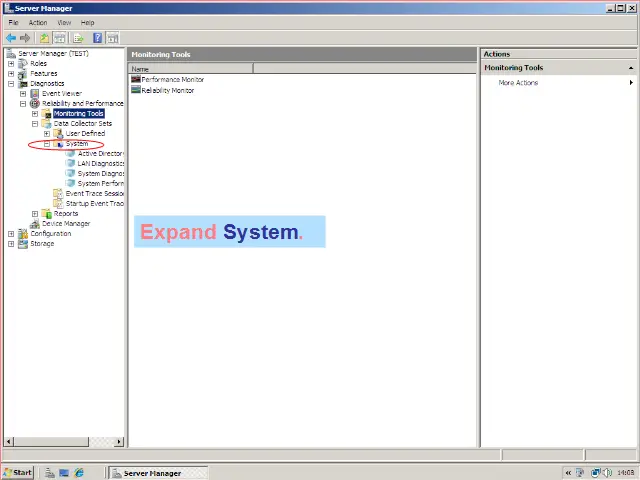Click the Storage node icon
The width and height of the screenshot is (640, 480).
click(23, 244)
